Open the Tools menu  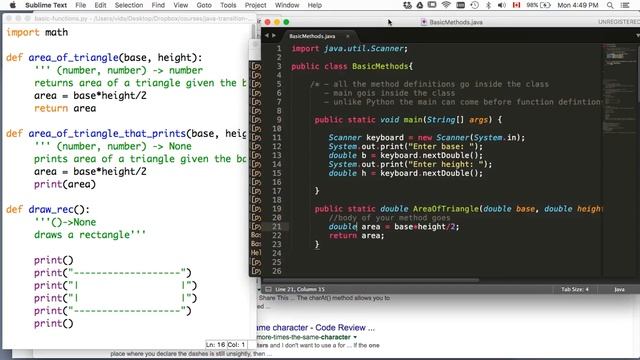(x=228, y=5)
